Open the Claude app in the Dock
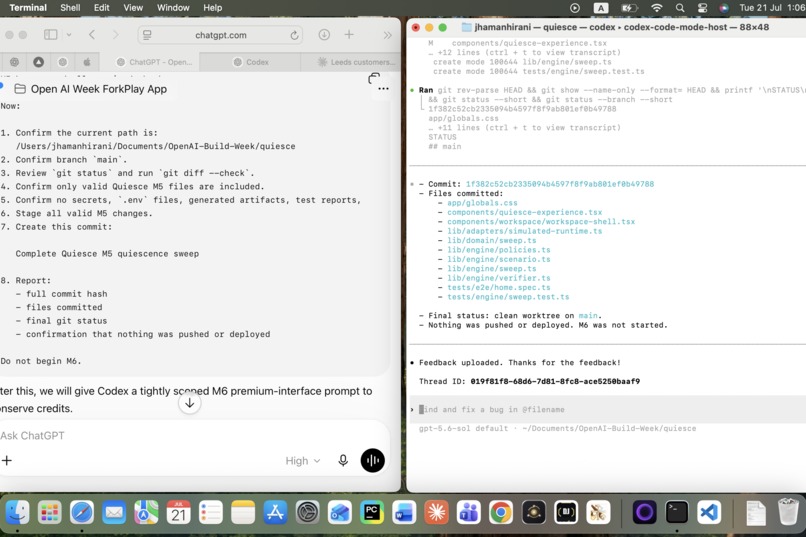This screenshot has width=806, height=537. tap(436, 512)
